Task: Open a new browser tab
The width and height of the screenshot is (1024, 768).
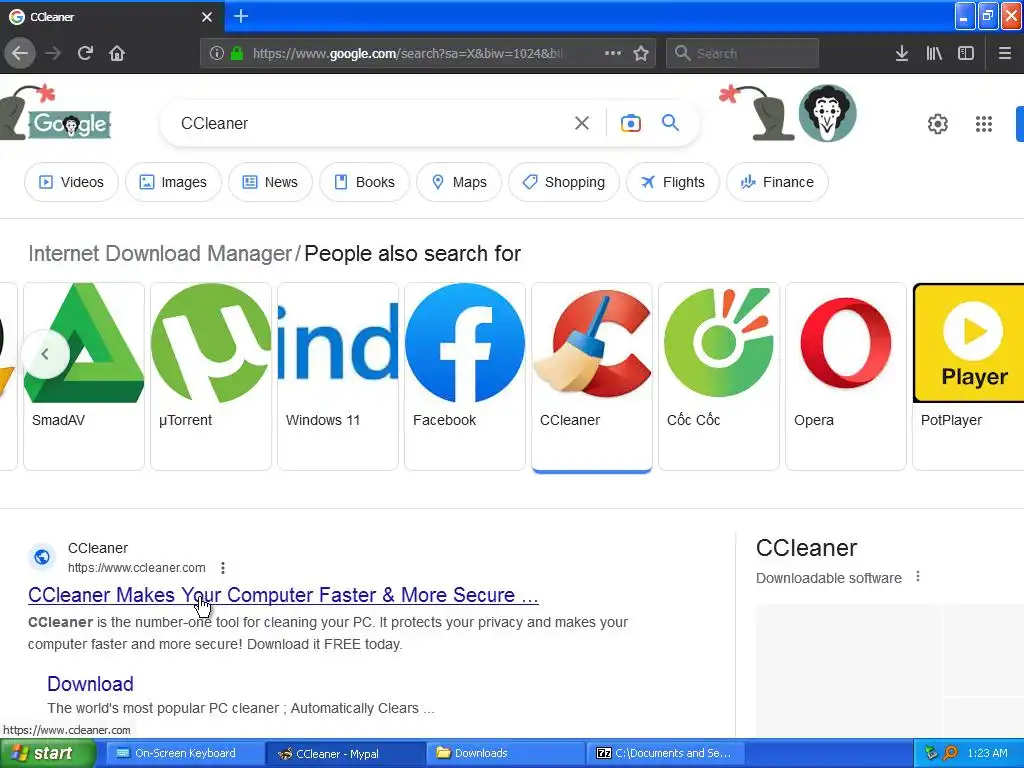Action: (240, 16)
